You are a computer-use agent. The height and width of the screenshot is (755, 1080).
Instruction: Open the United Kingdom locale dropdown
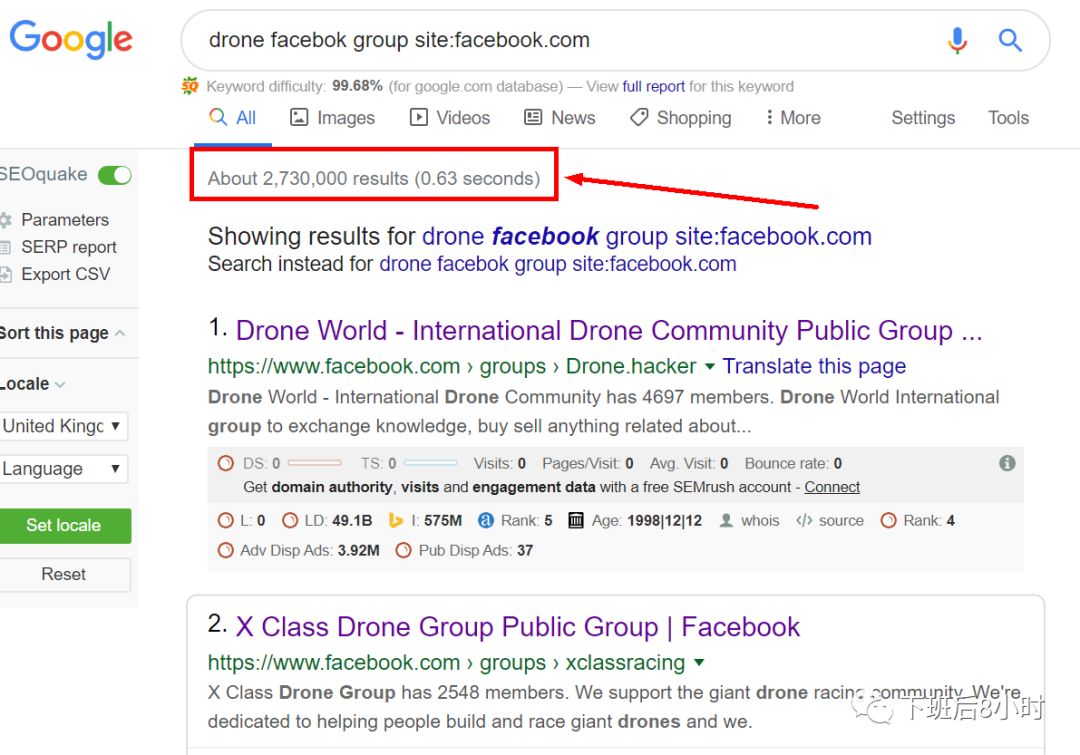point(63,426)
